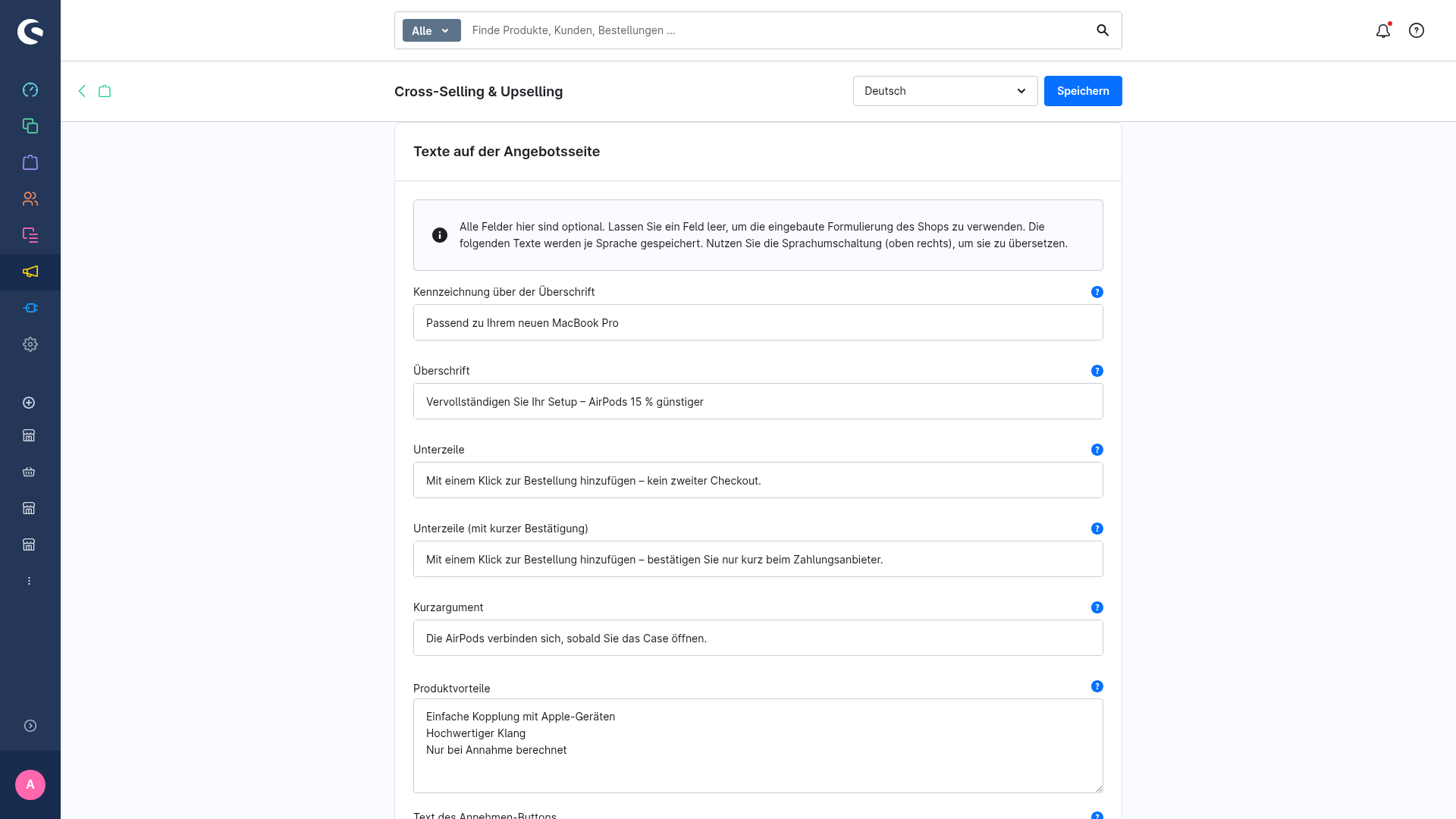Expand the sidebar with the arrow toggle
Screen dimensions: 1456x819
(x=30, y=726)
